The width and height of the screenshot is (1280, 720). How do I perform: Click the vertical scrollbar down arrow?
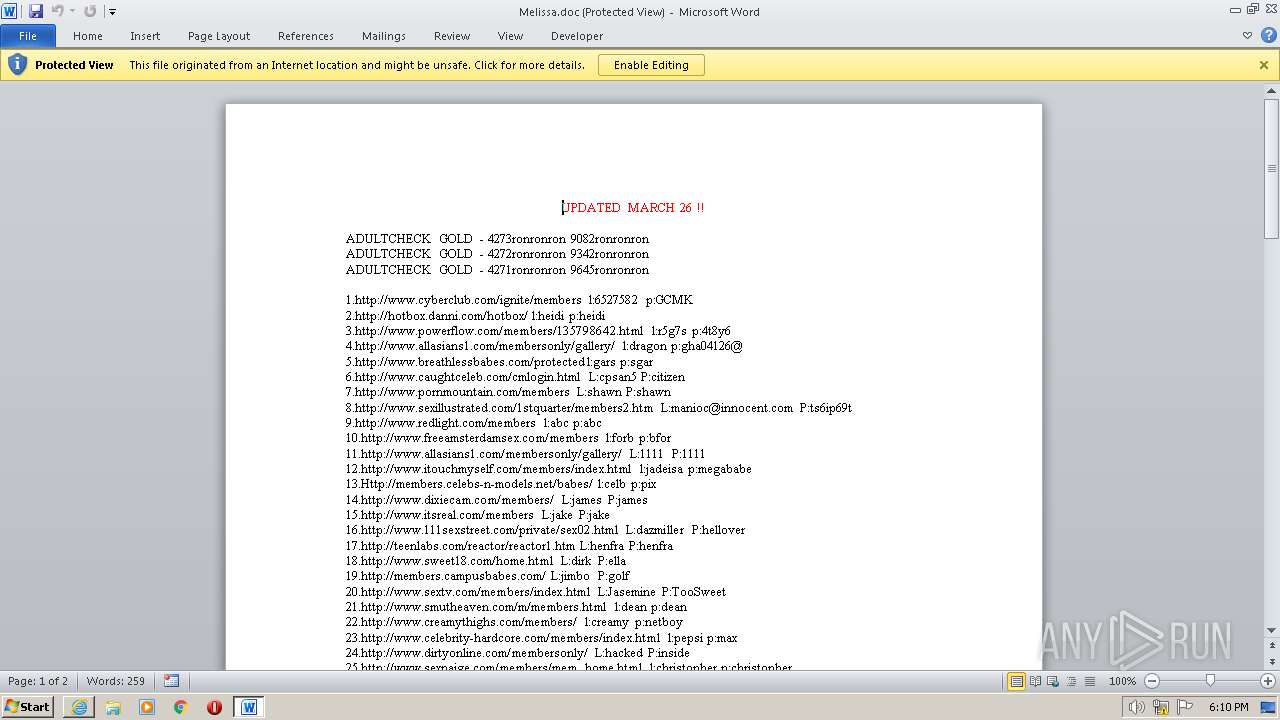1272,631
